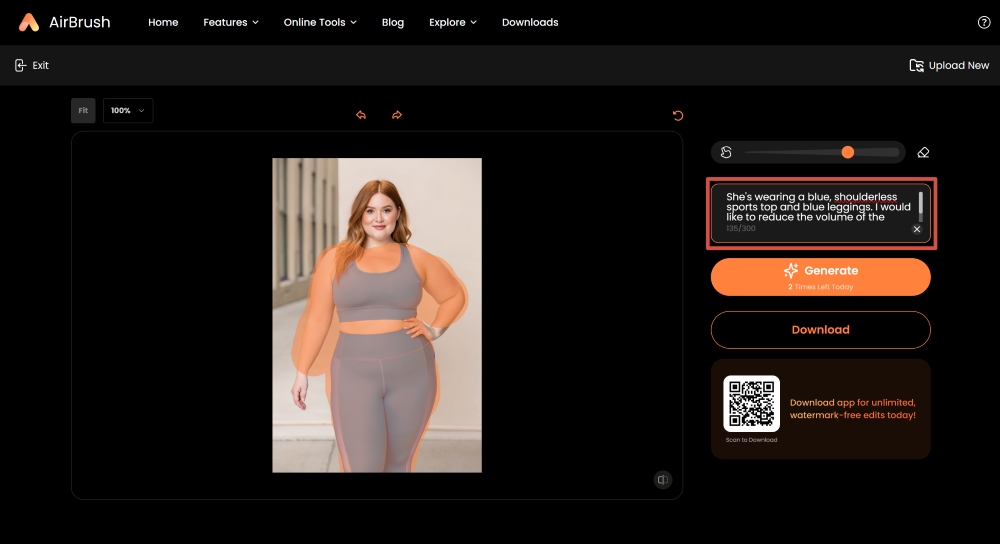This screenshot has height=544, width=1000.
Task: Open the help question mark icon
Action: (x=983, y=22)
